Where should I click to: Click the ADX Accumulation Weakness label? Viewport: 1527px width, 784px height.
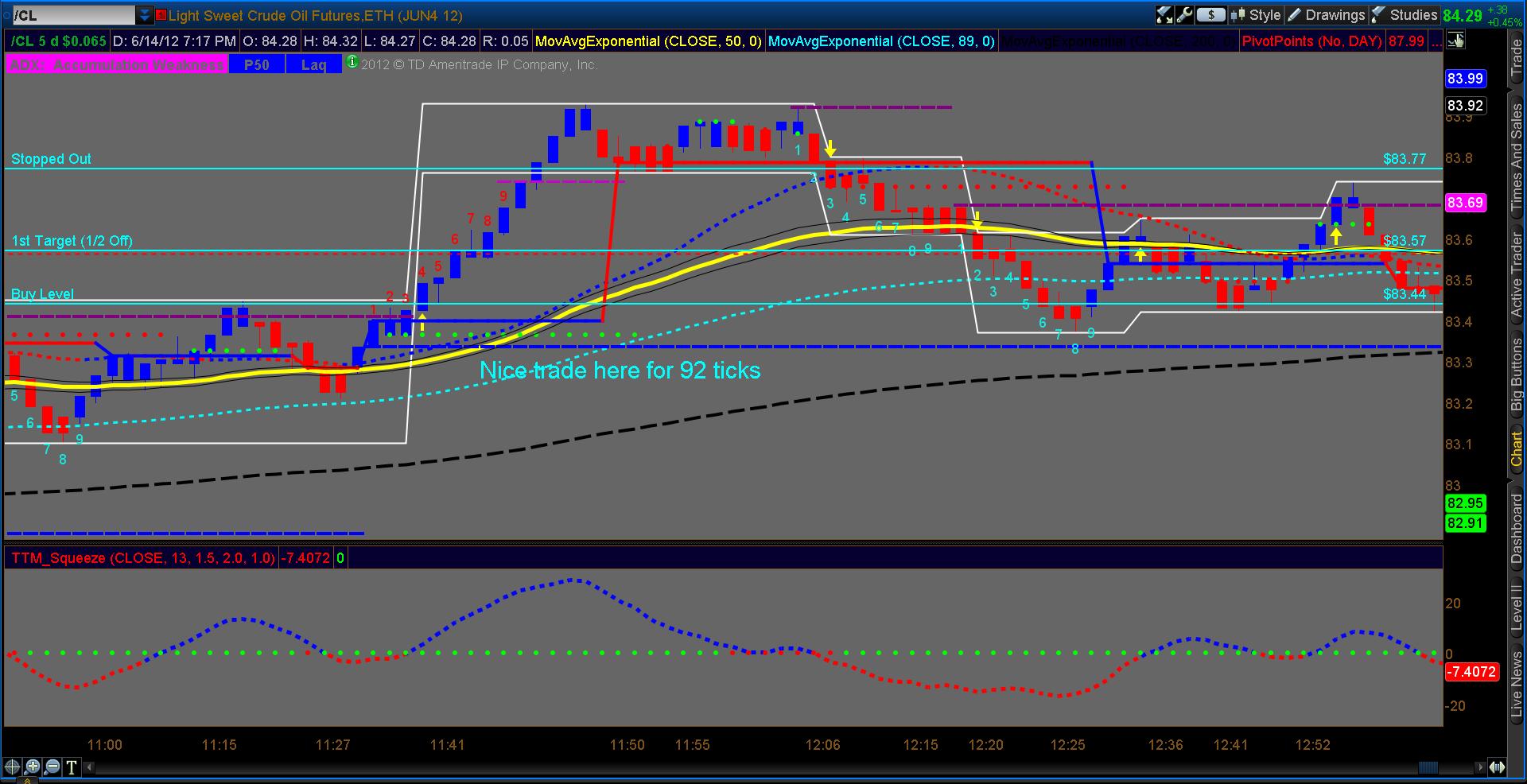[x=117, y=64]
